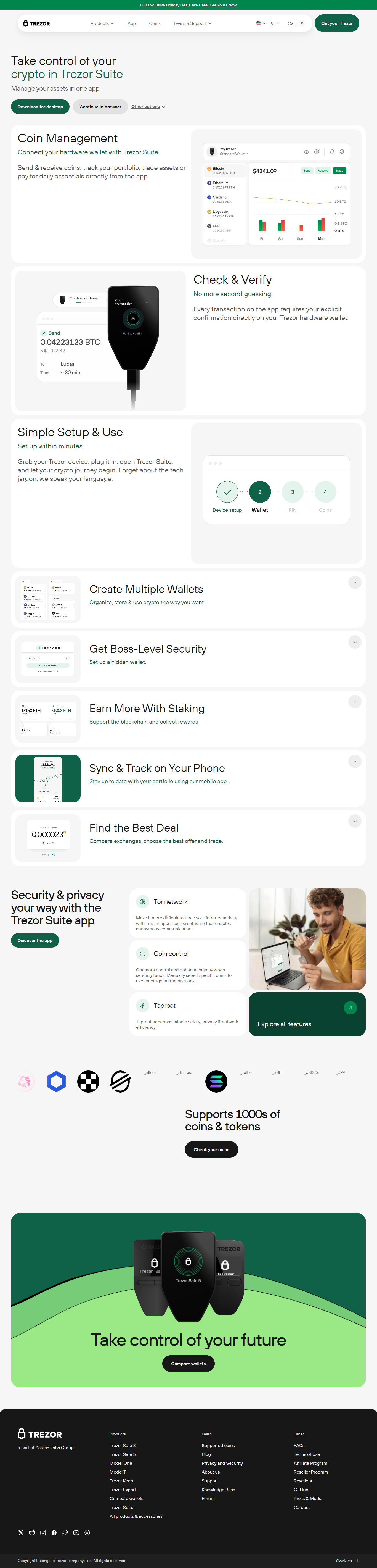
Task: Open the YouTube icon in the footer
Action: [76, 1533]
